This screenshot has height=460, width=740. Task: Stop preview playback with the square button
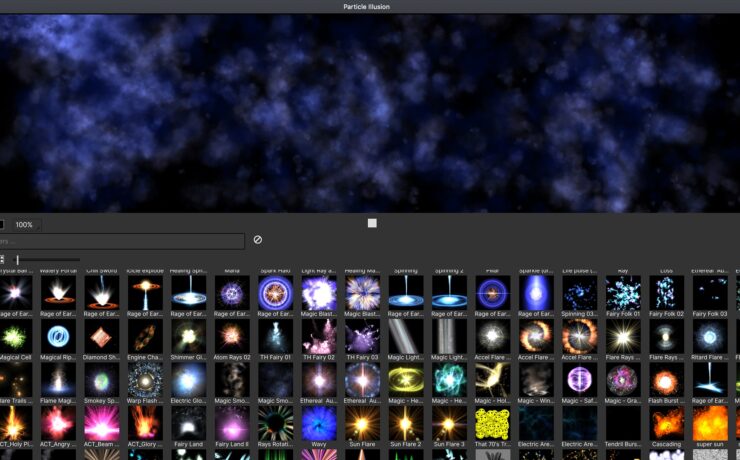click(372, 223)
